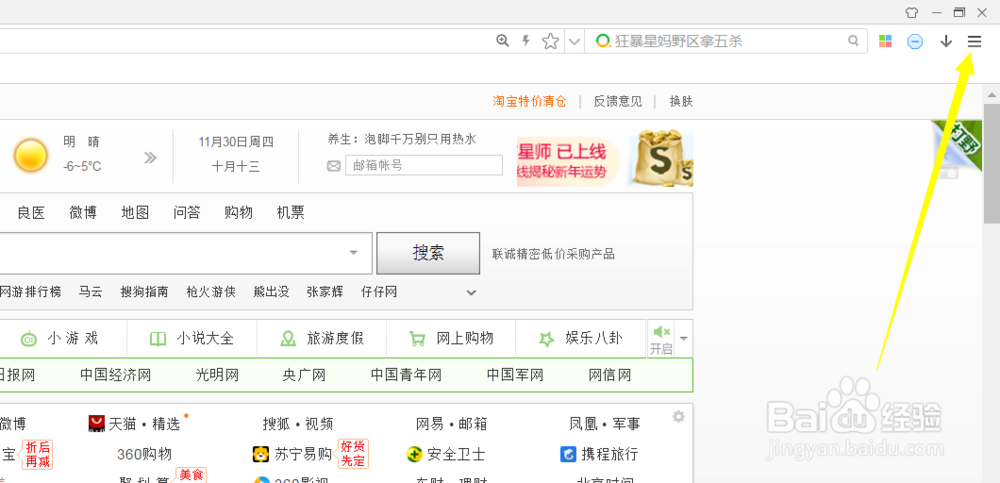Click the lightning speed mode icon
1000x483 pixels.
[526, 41]
